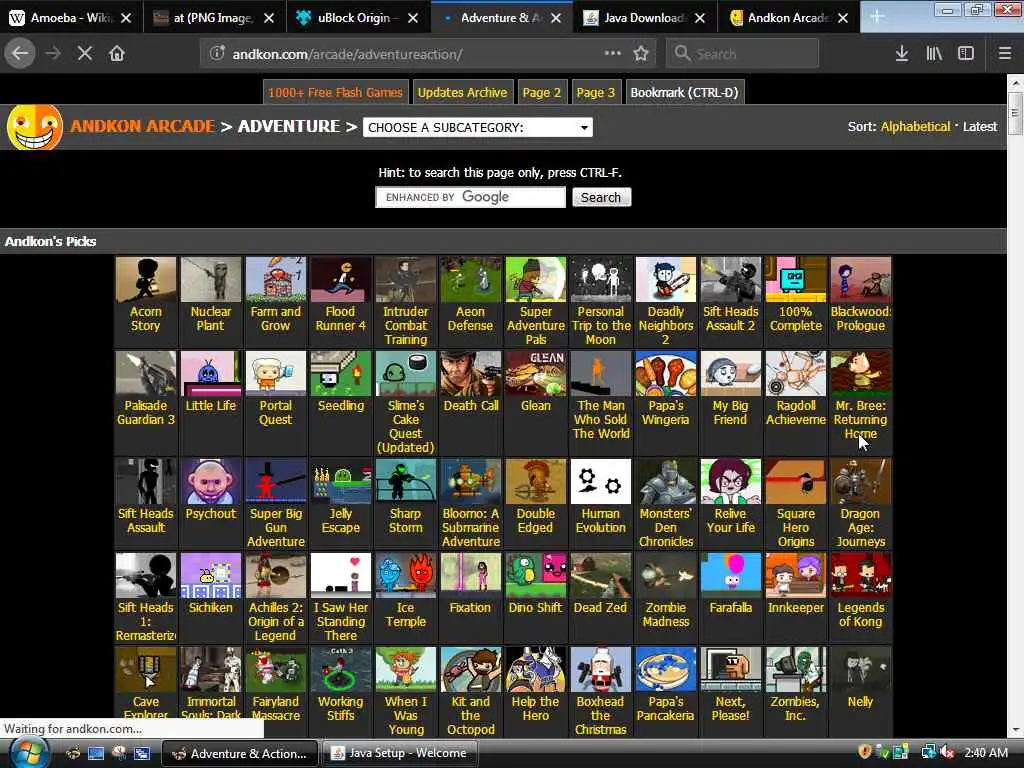Viewport: 1024px width, 768px height.
Task: Toggle the sidebar icon in Firefox toolbar
Action: pos(966,54)
